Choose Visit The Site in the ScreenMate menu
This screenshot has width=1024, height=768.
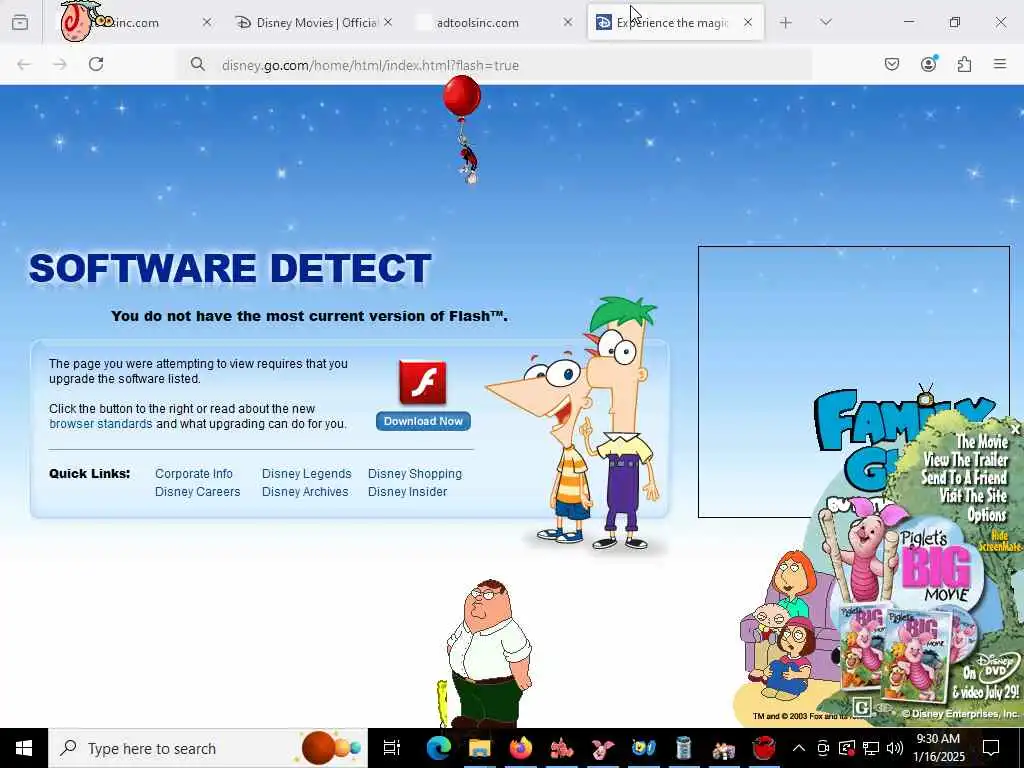974,496
